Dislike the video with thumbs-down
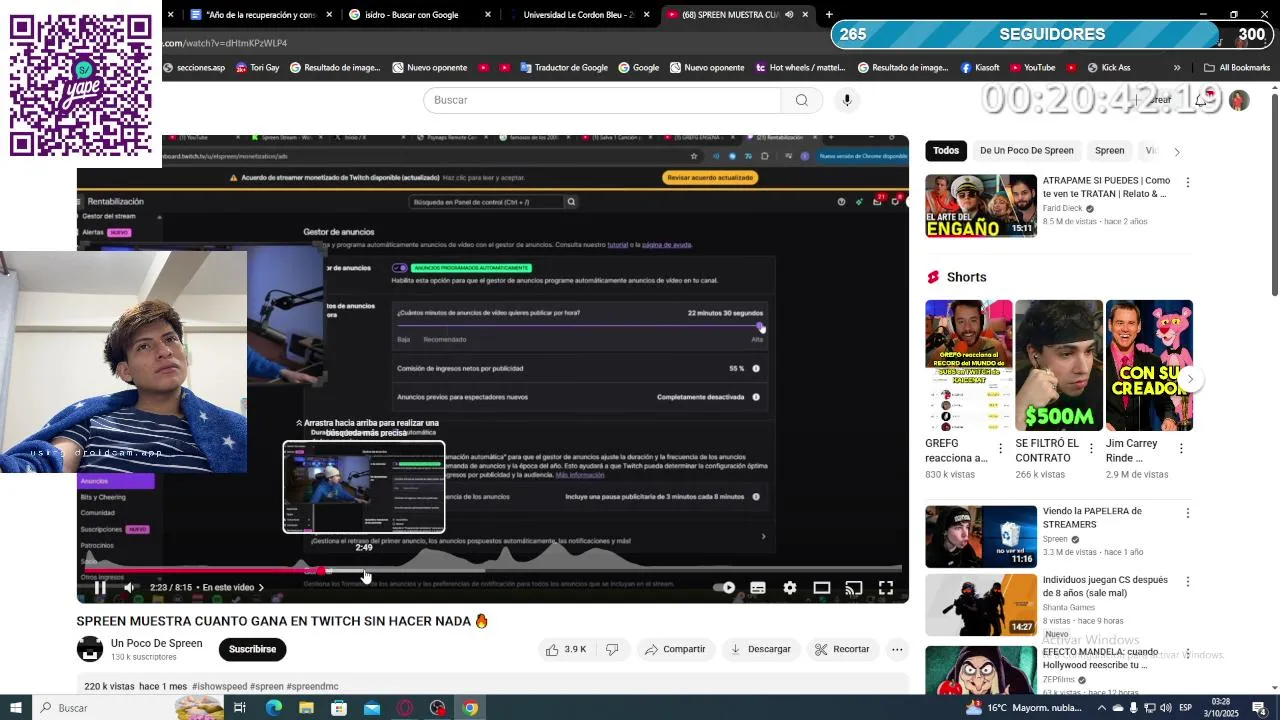 coord(612,649)
